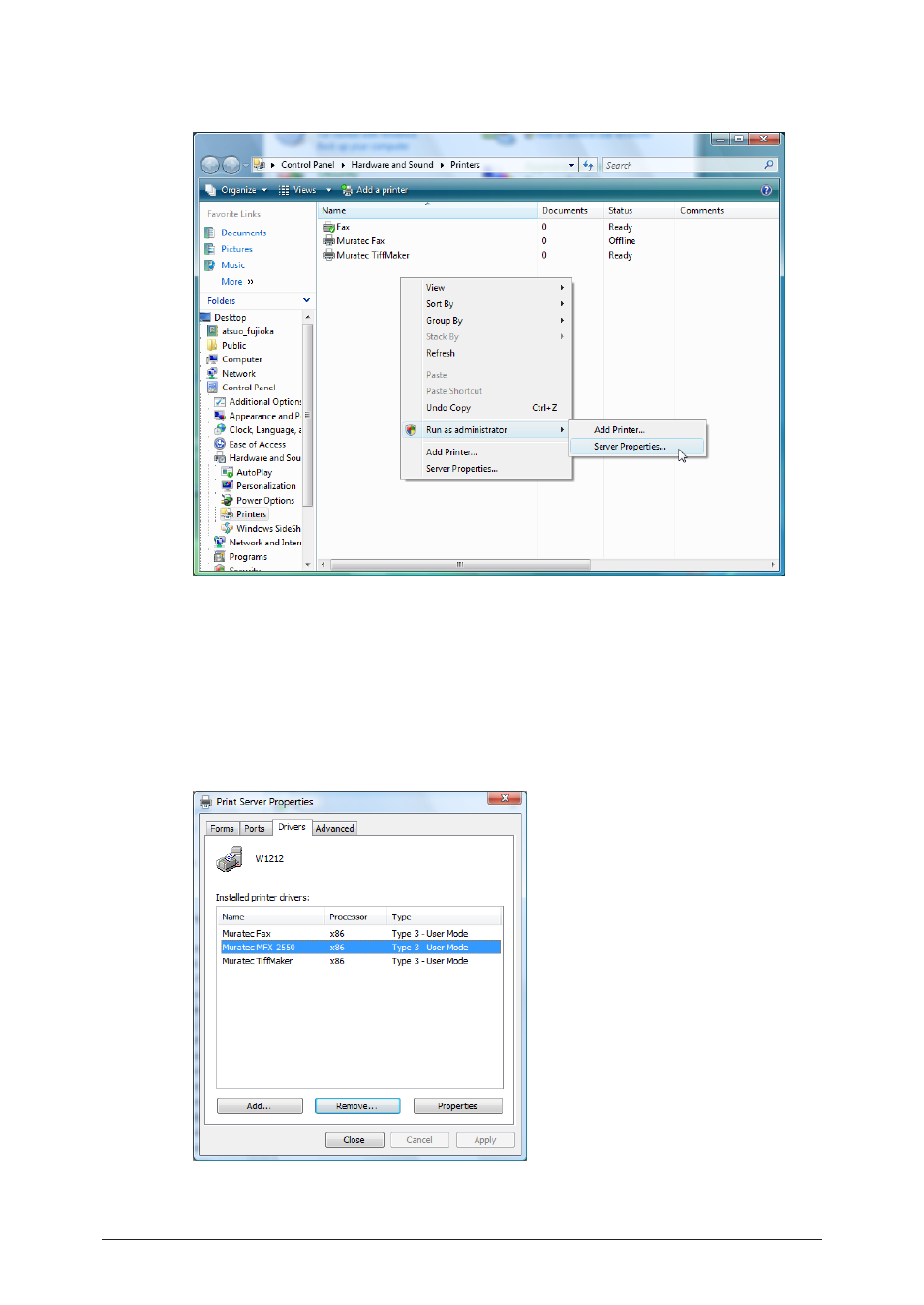Click the Remove... driver button
This screenshot has width=924, height=1305.
click(x=357, y=1106)
